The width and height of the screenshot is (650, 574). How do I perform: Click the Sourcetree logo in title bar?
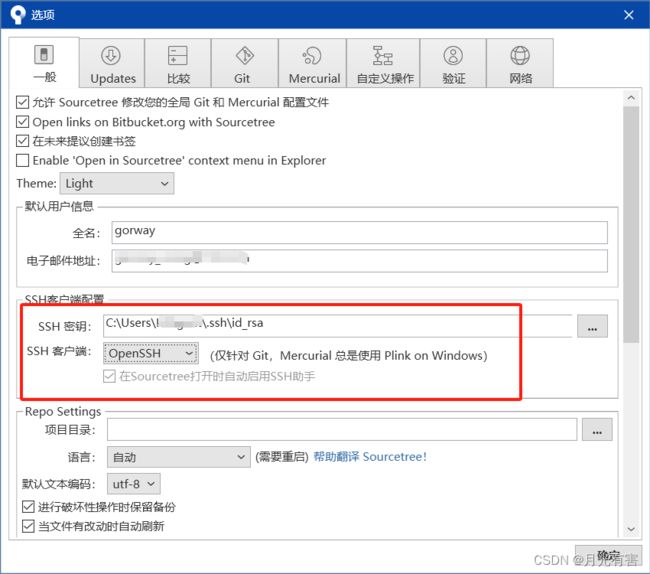point(17,15)
